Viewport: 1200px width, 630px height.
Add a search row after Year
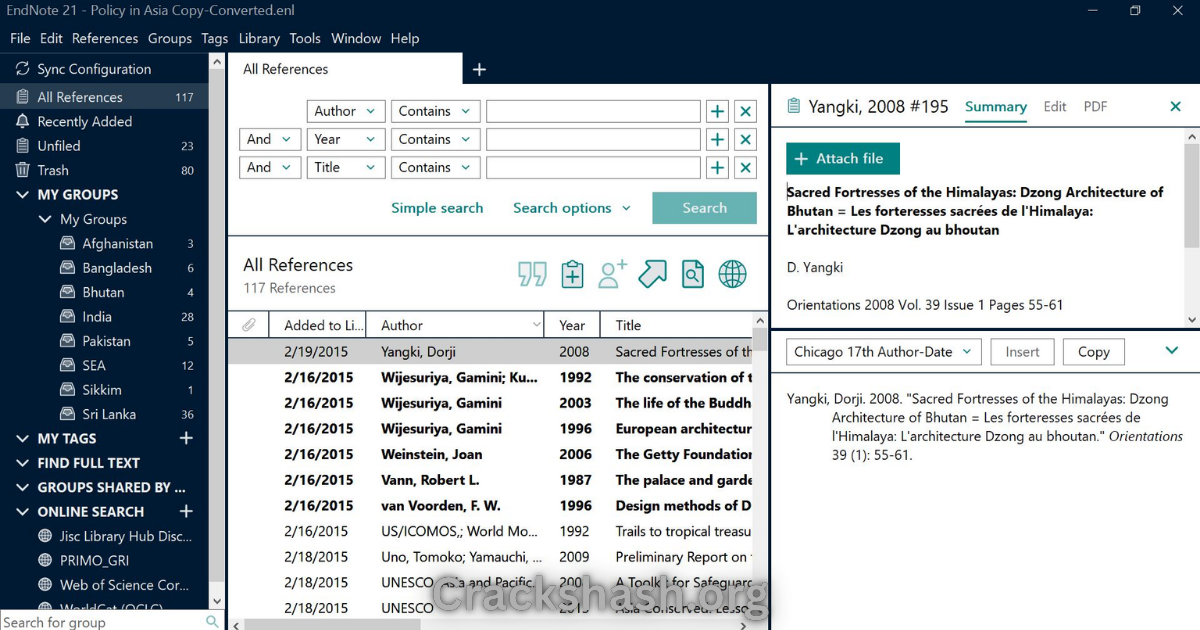click(717, 140)
